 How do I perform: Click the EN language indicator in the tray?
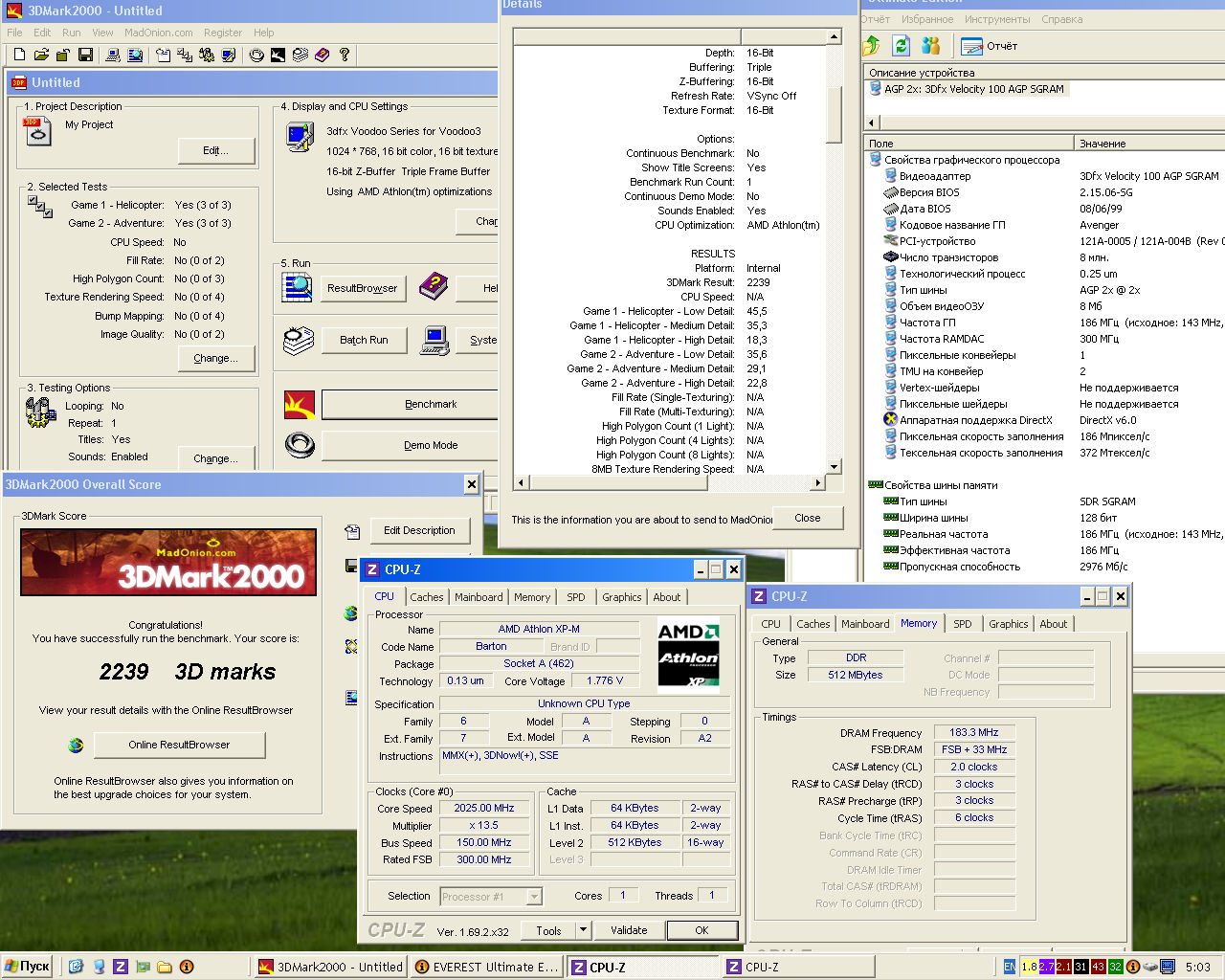[1010, 967]
